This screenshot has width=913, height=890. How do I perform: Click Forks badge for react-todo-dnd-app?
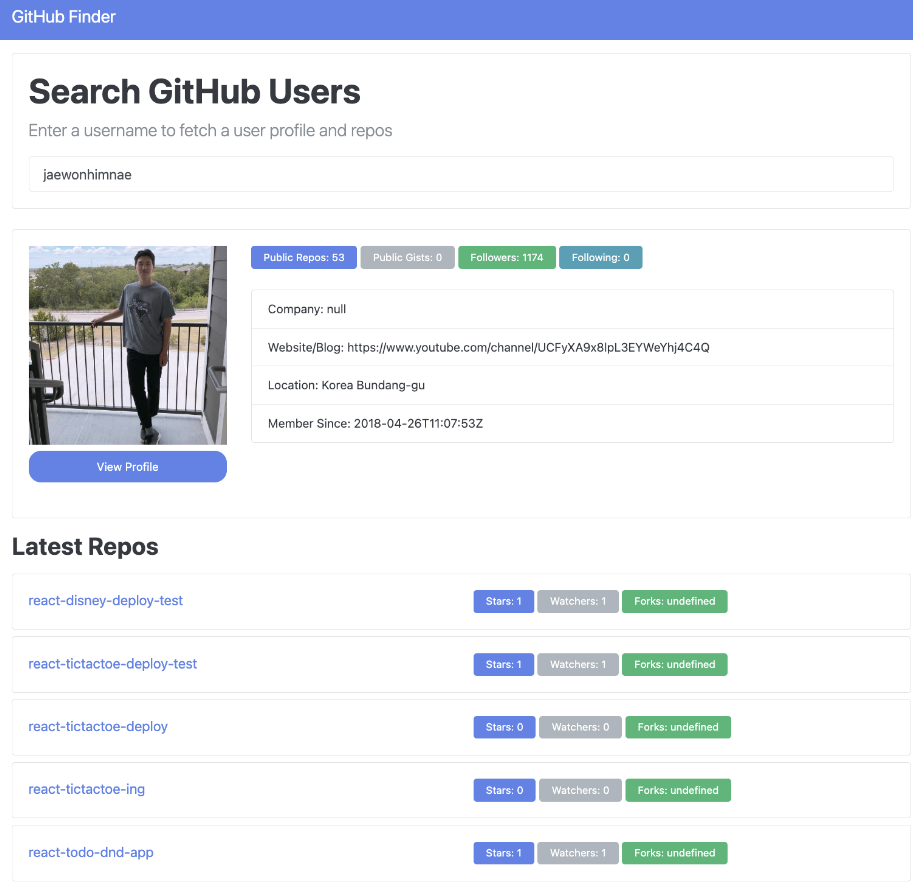point(674,853)
